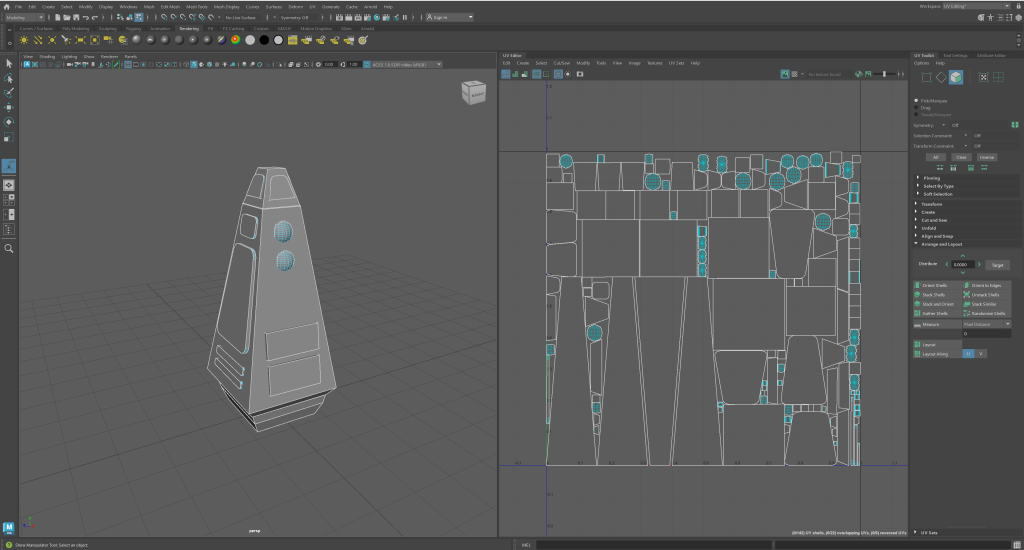Click the Measure result value field
This screenshot has height=550, width=1024.
coord(987,334)
